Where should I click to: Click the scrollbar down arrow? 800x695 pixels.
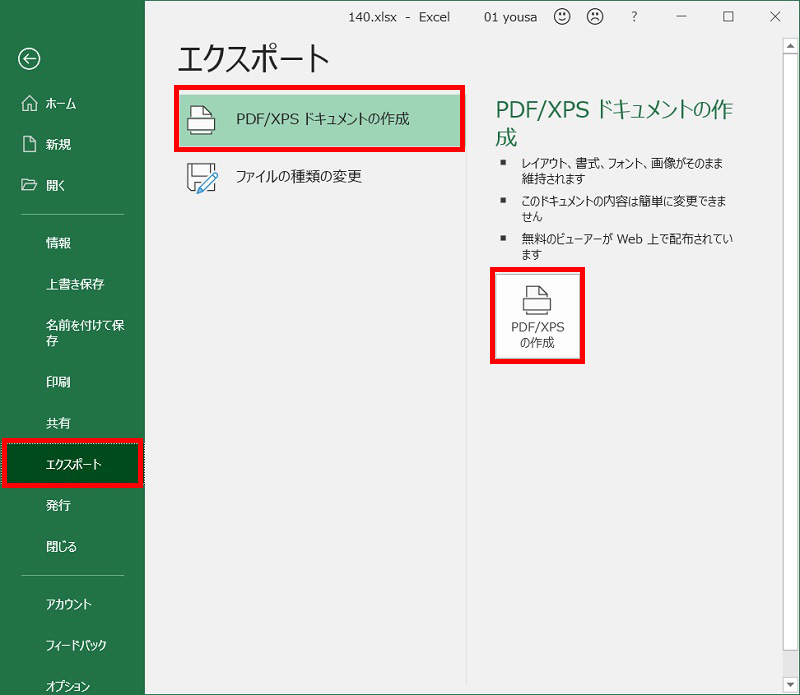(790, 684)
